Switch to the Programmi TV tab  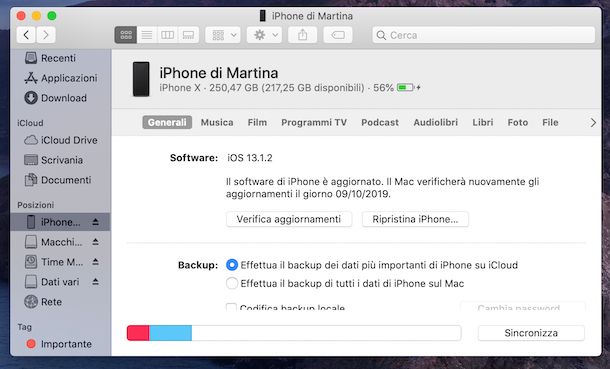tap(314, 122)
